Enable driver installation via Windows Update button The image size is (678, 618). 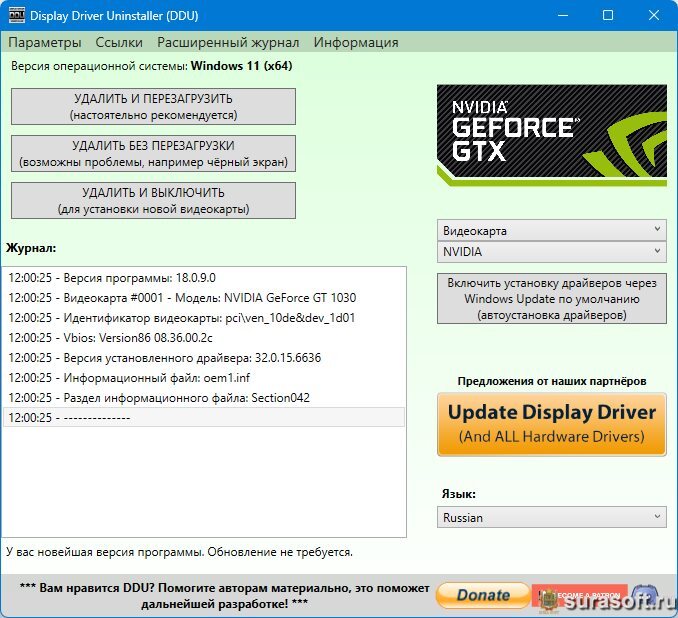coord(552,298)
